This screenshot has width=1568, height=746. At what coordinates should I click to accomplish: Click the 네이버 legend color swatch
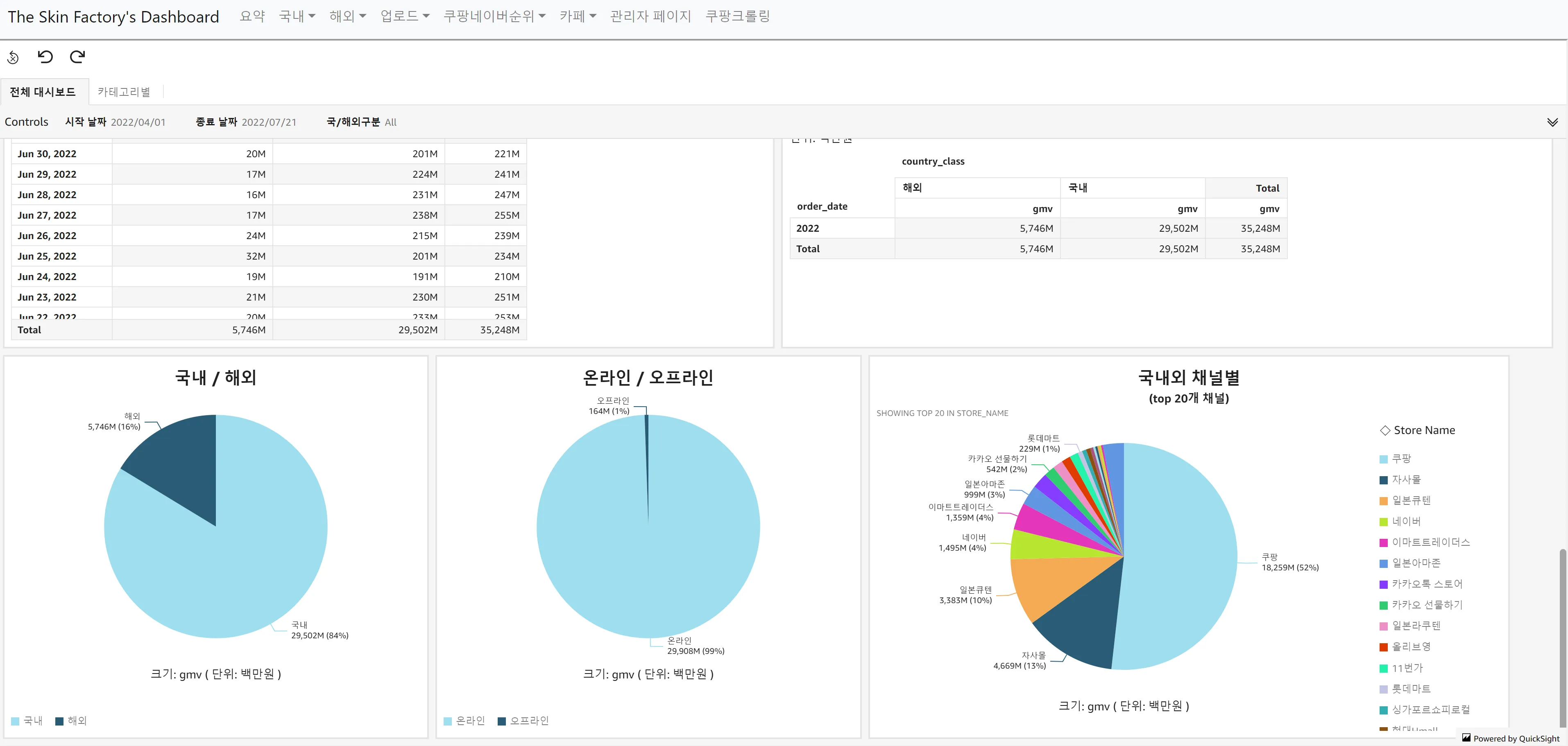click(1384, 522)
